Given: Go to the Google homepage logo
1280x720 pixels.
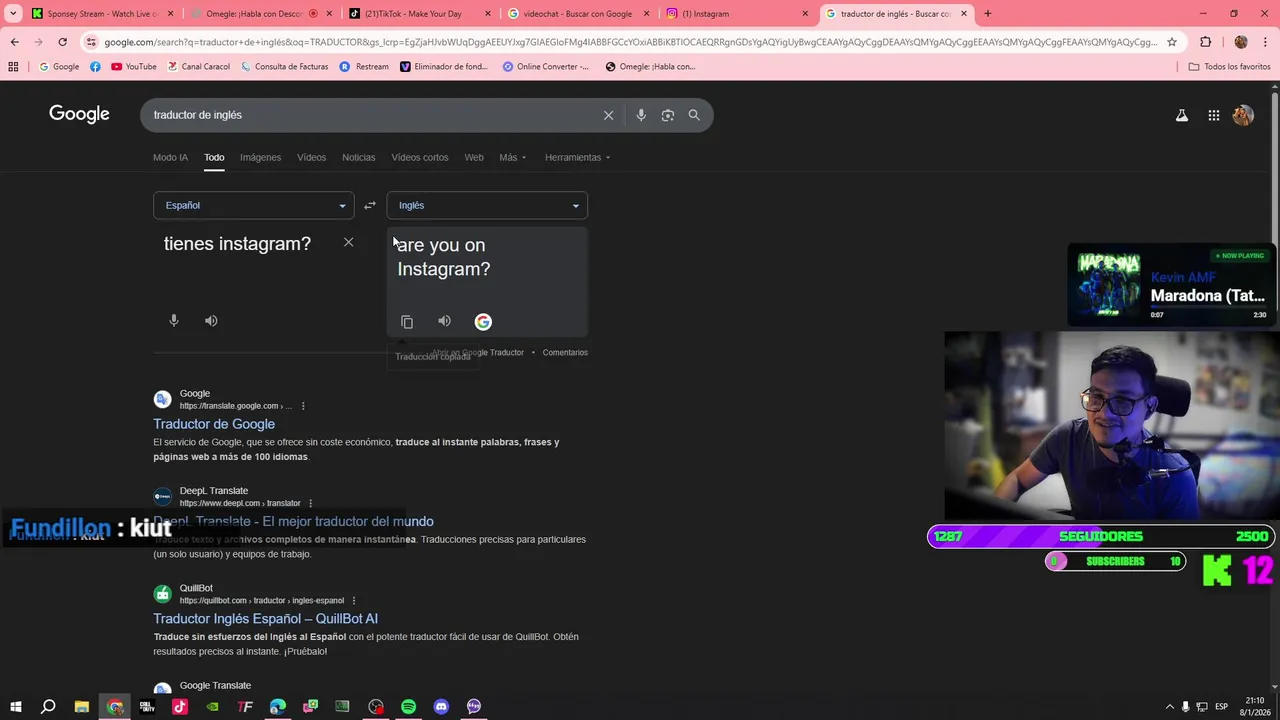Looking at the screenshot, I should coord(79,114).
